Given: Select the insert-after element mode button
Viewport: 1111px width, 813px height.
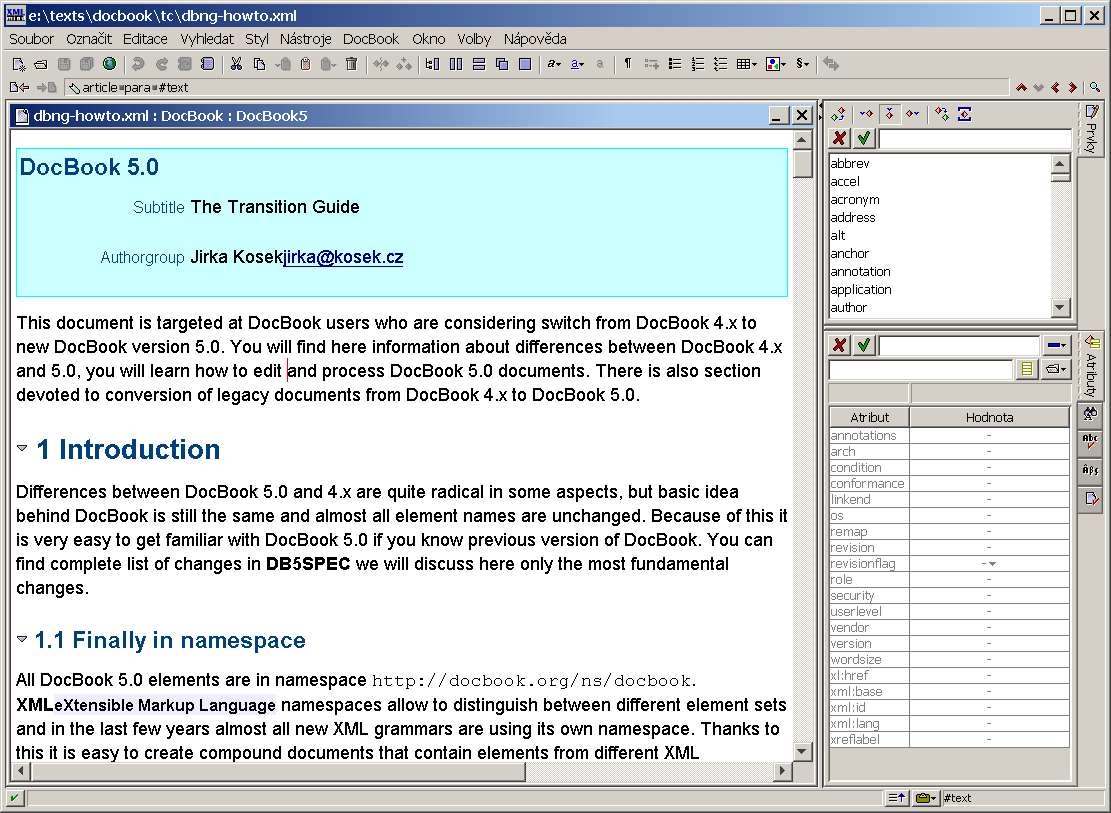Looking at the screenshot, I should (x=911, y=113).
